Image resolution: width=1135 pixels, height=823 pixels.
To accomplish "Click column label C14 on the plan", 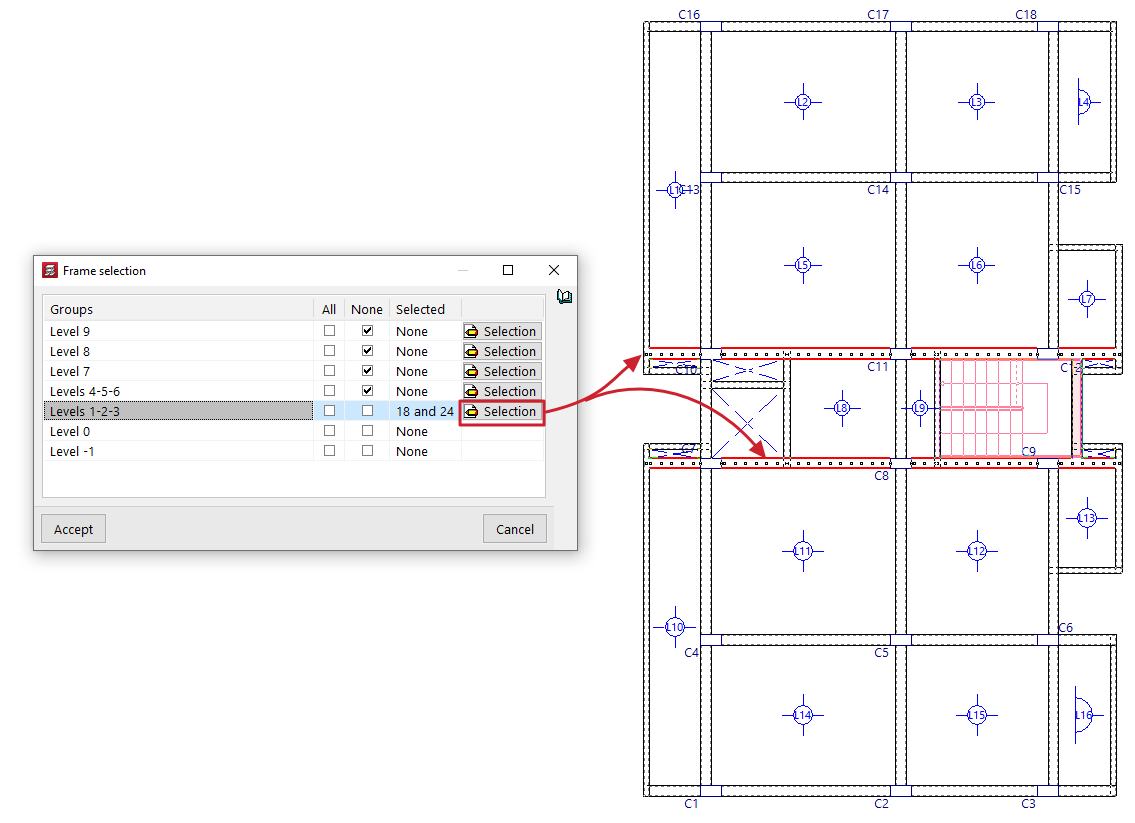I will (x=877, y=189).
